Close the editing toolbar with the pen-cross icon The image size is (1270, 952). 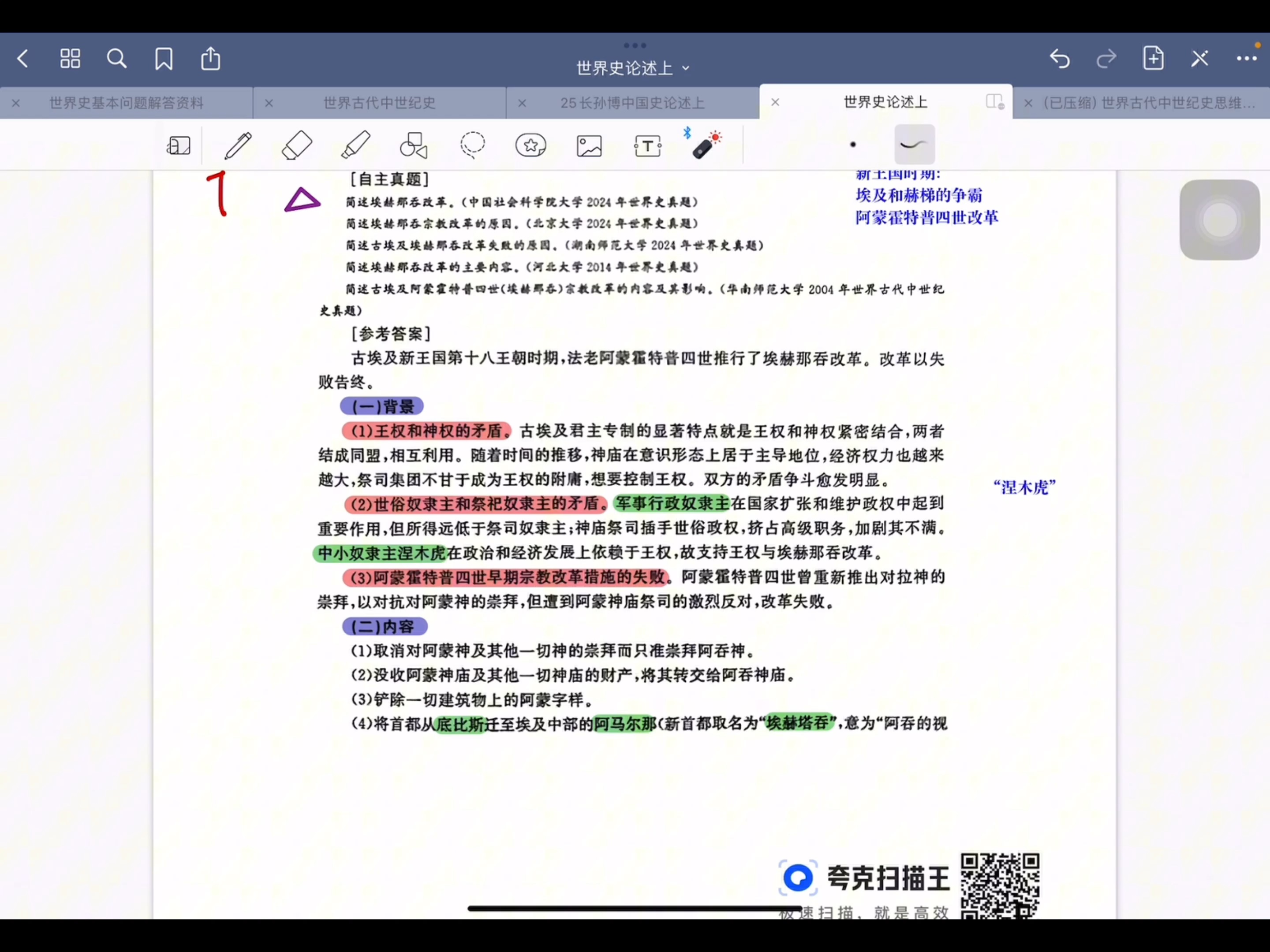tap(1200, 59)
